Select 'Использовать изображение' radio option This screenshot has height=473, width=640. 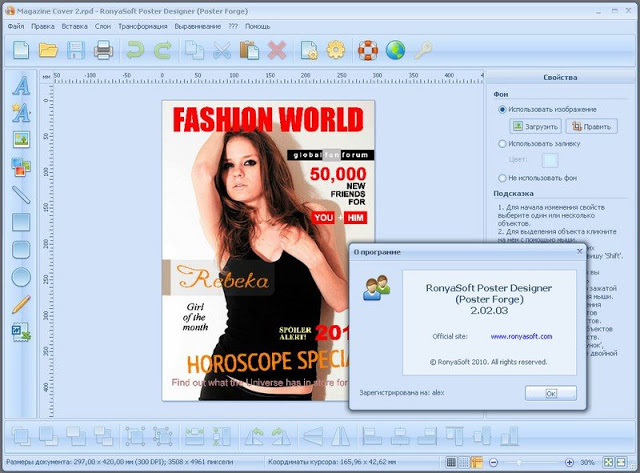(502, 109)
